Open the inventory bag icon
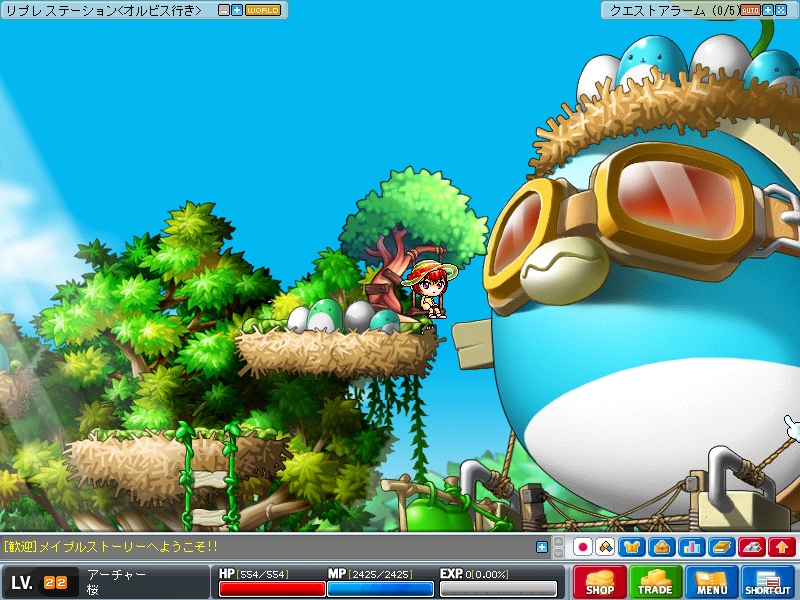This screenshot has width=800, height=600. 662,547
